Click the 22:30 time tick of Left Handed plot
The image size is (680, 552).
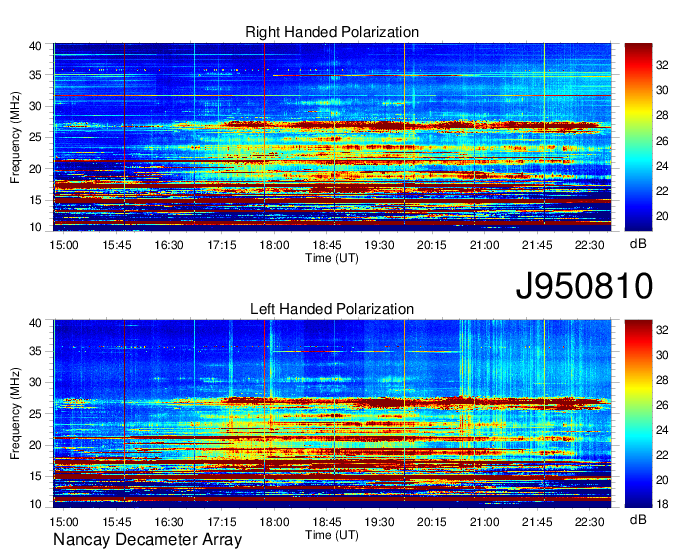590,522
